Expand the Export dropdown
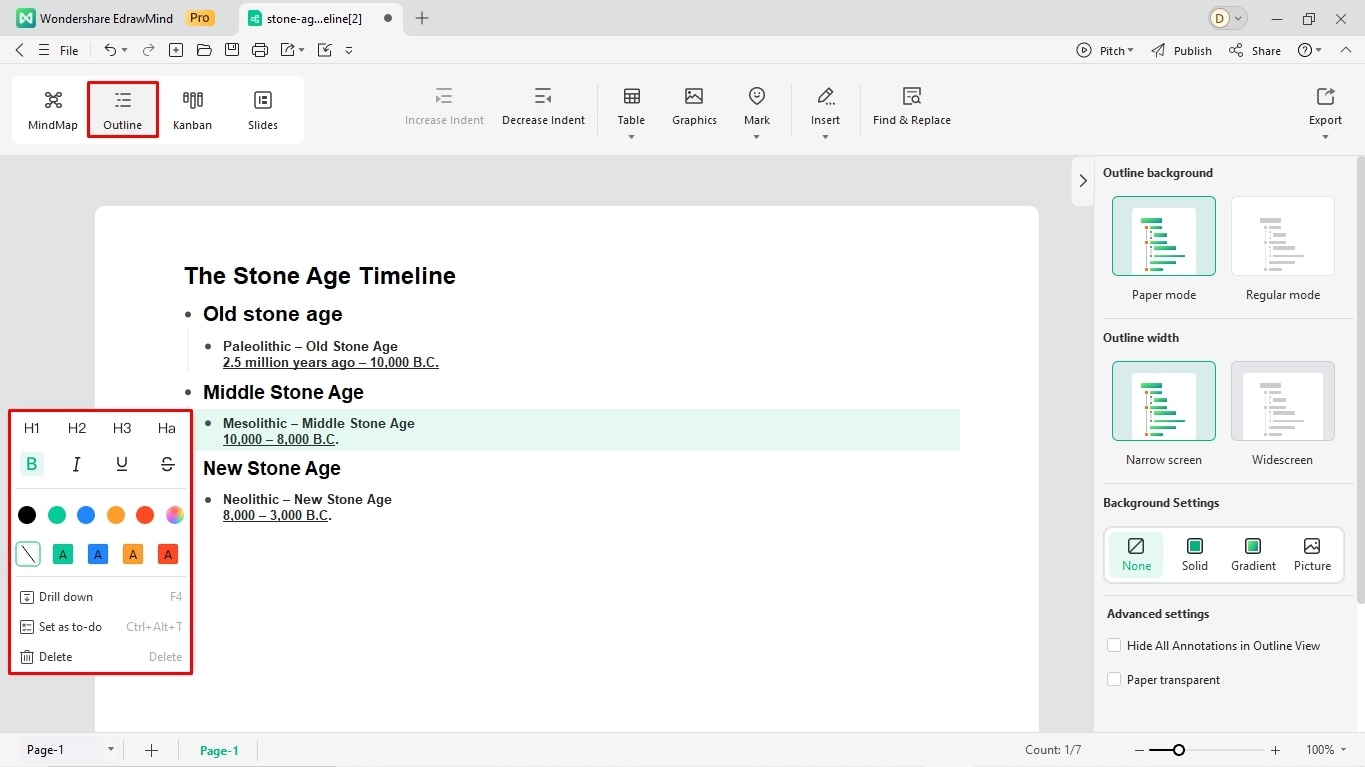The image size is (1365, 767). point(1325,136)
